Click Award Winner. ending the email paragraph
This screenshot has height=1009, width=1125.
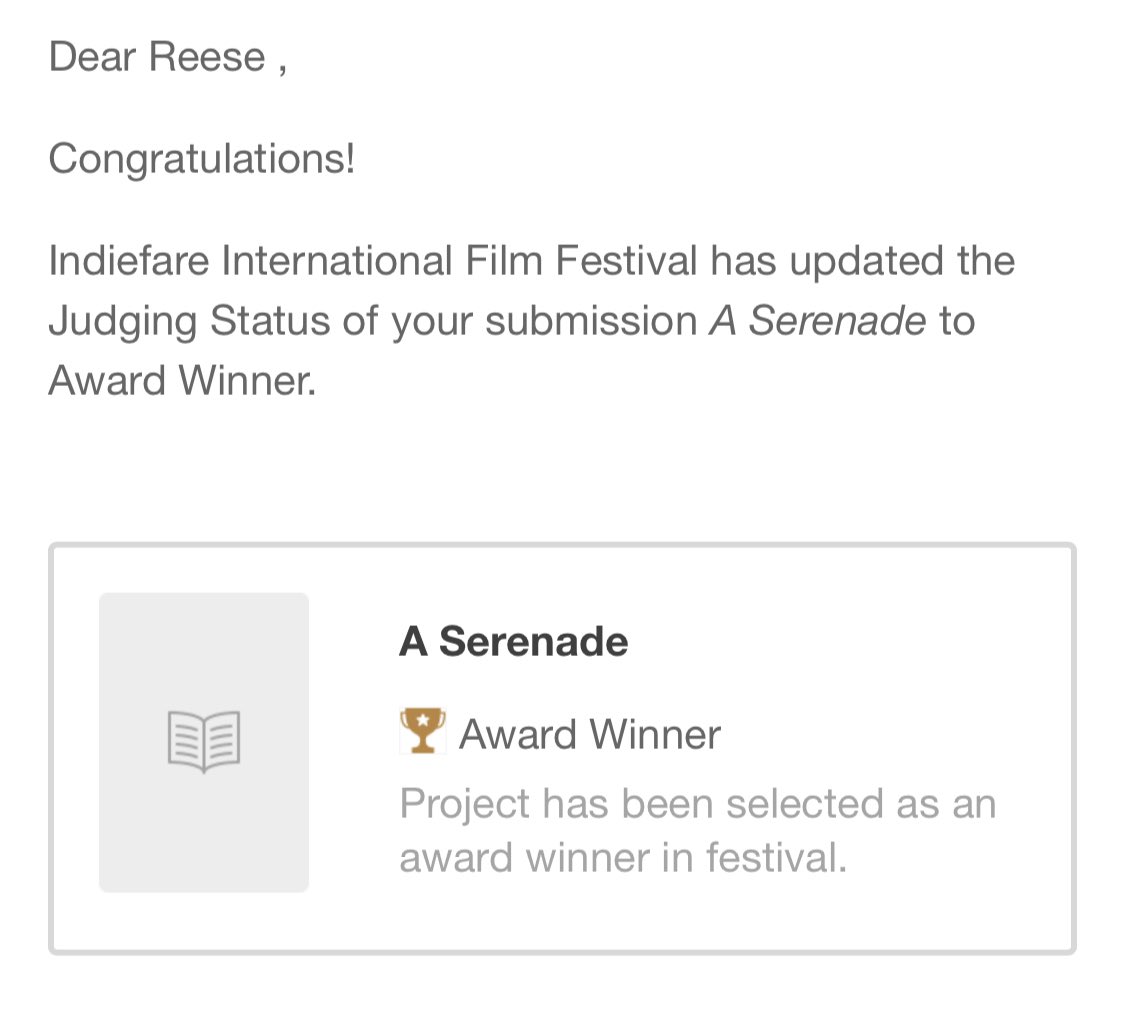[x=182, y=381]
